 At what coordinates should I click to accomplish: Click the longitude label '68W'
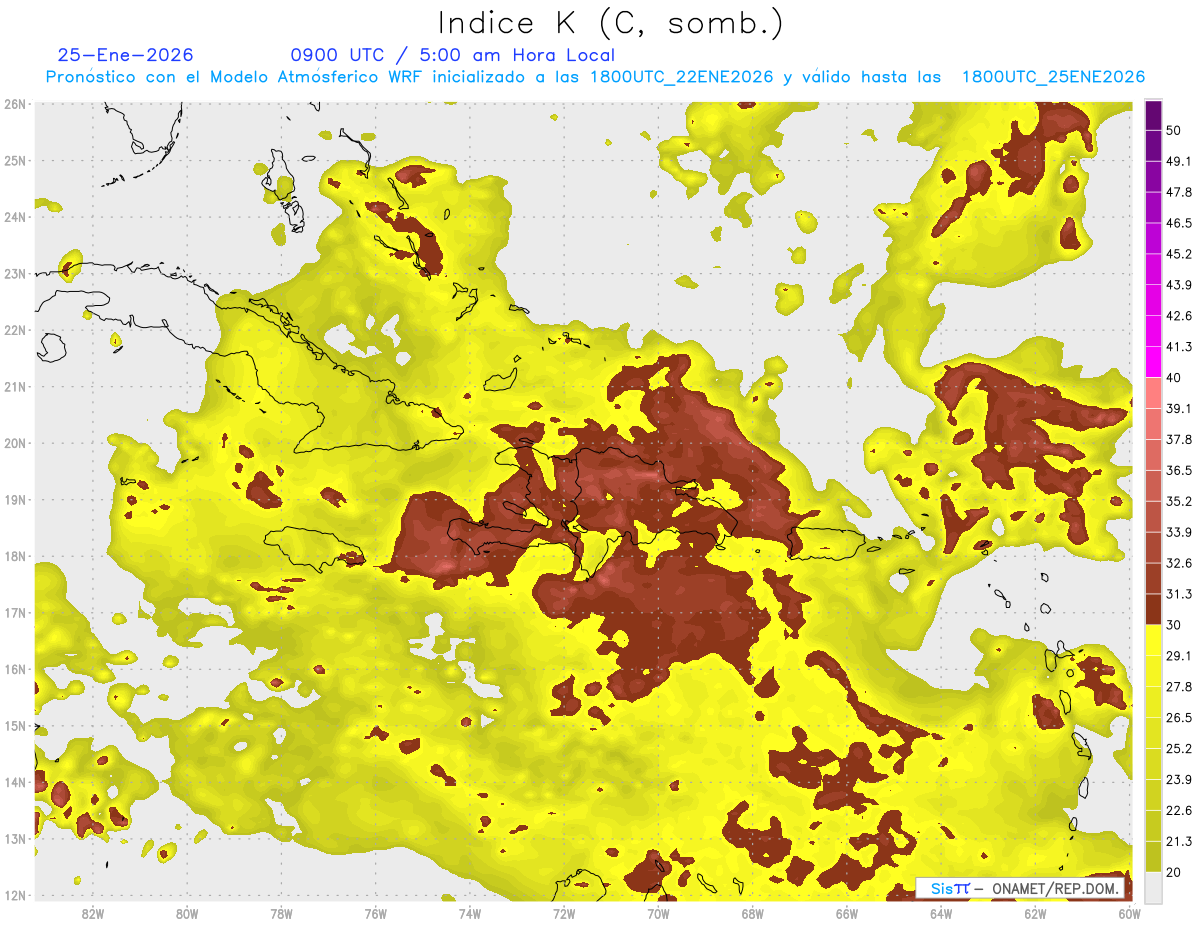752,914
